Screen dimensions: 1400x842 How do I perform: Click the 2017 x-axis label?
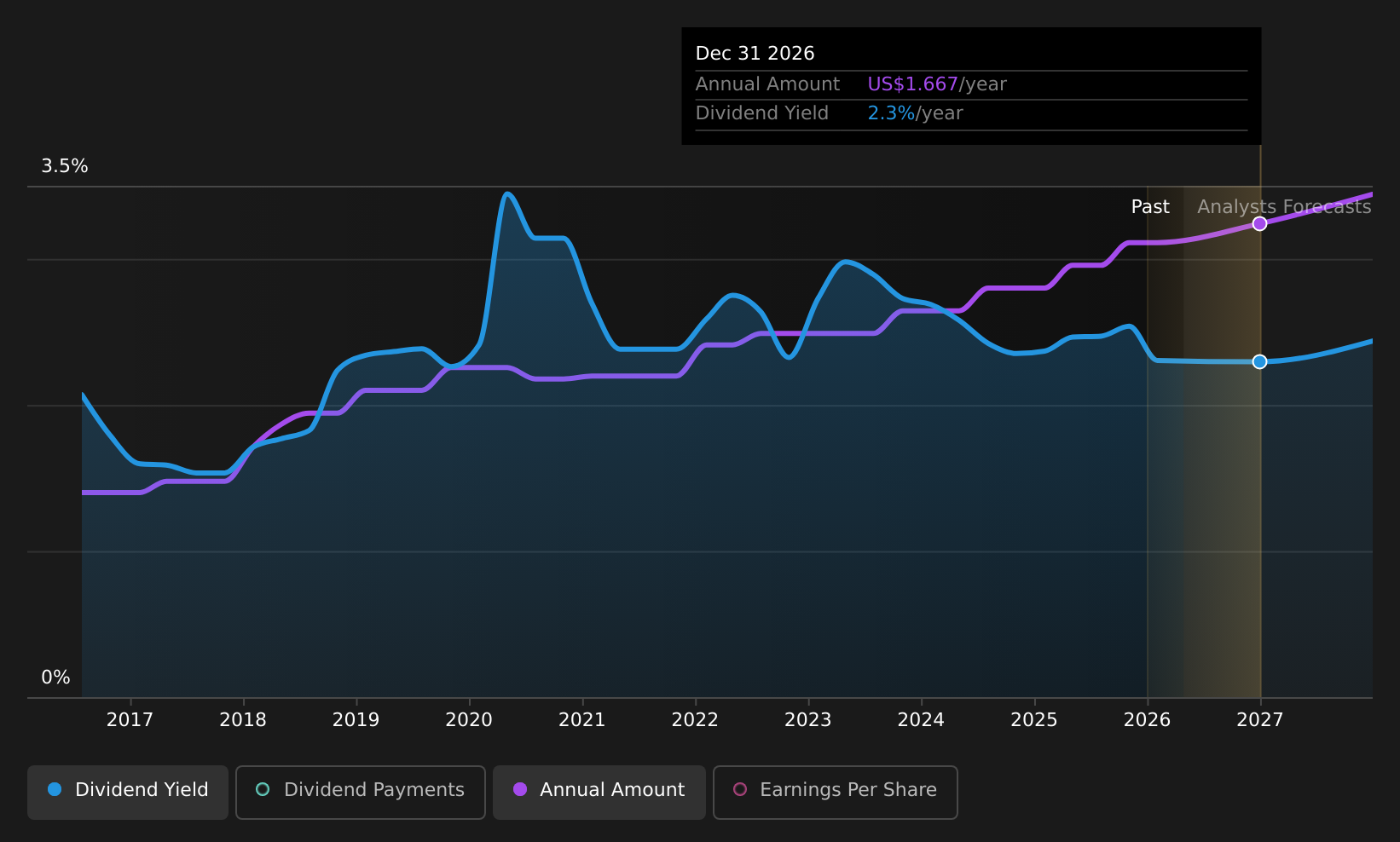(x=130, y=720)
